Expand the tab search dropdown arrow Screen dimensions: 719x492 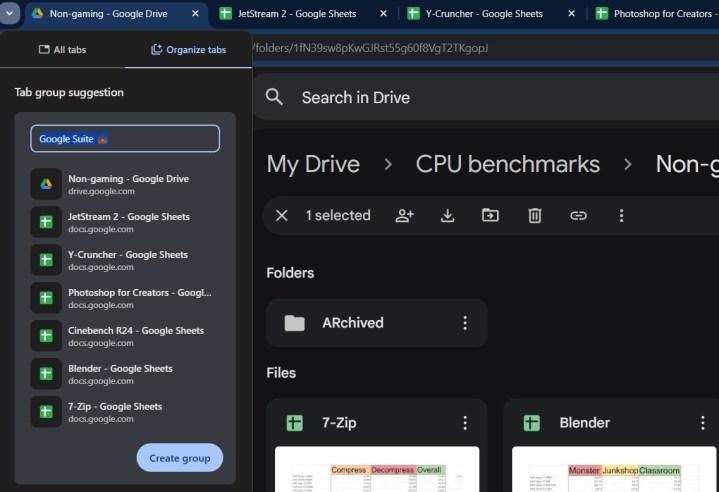point(10,14)
